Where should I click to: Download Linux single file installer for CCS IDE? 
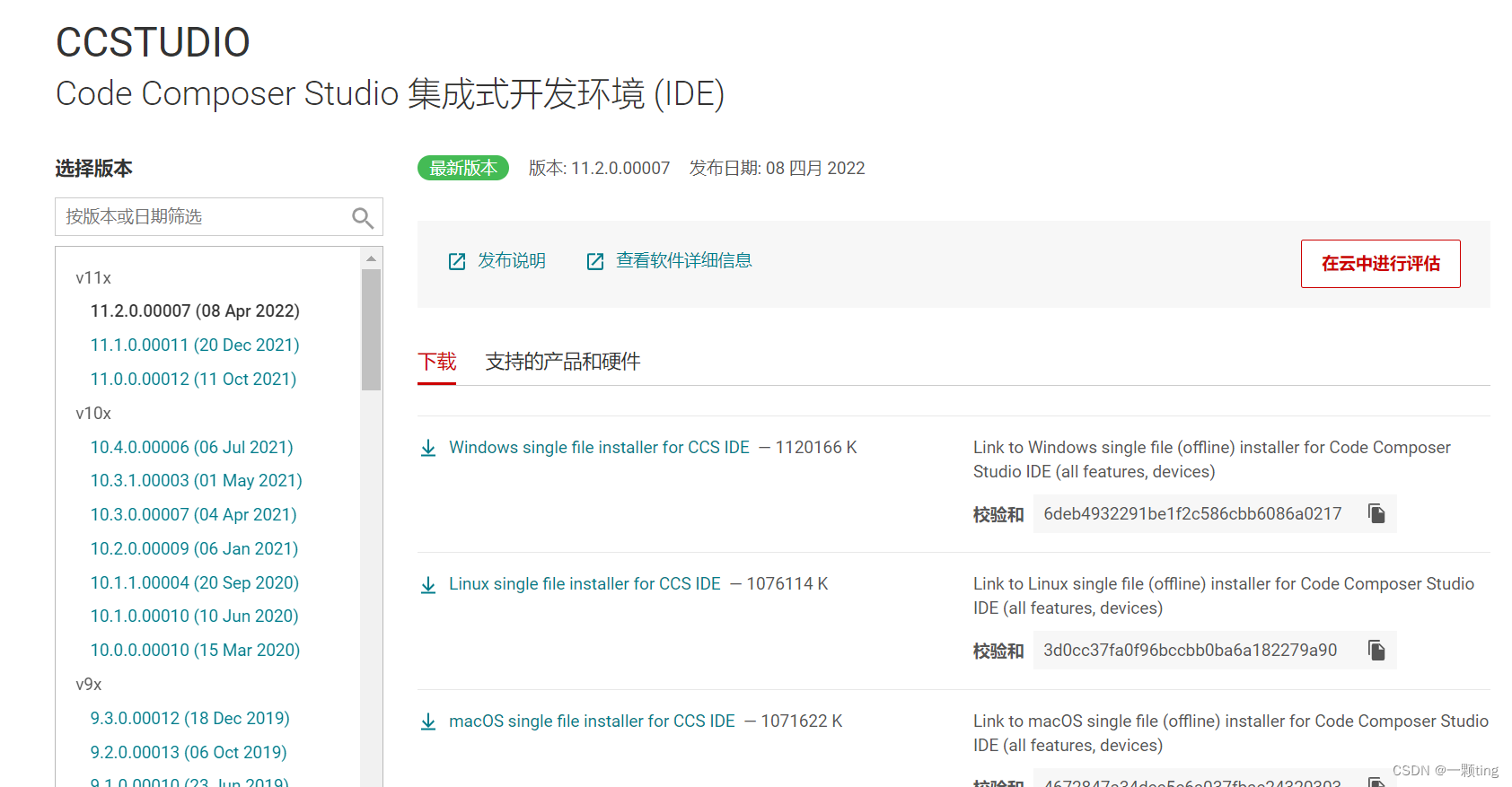(585, 584)
